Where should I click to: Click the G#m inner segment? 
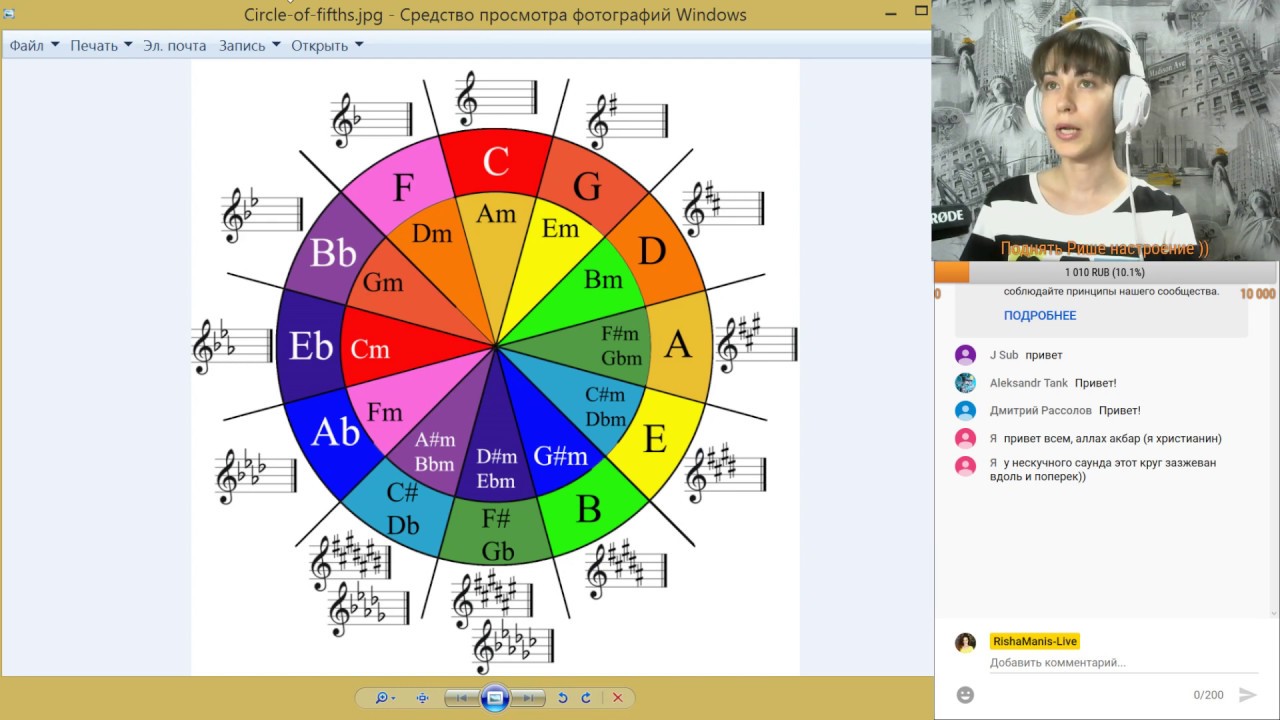click(560, 457)
